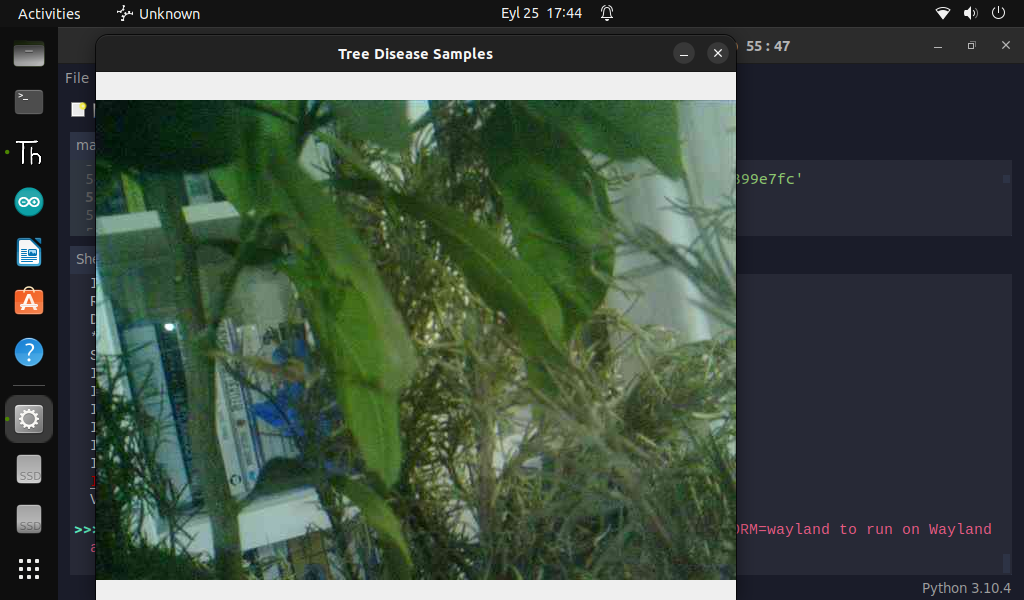Launch Arduino IDE from the dock
The image size is (1024, 600).
pyautogui.click(x=29, y=203)
